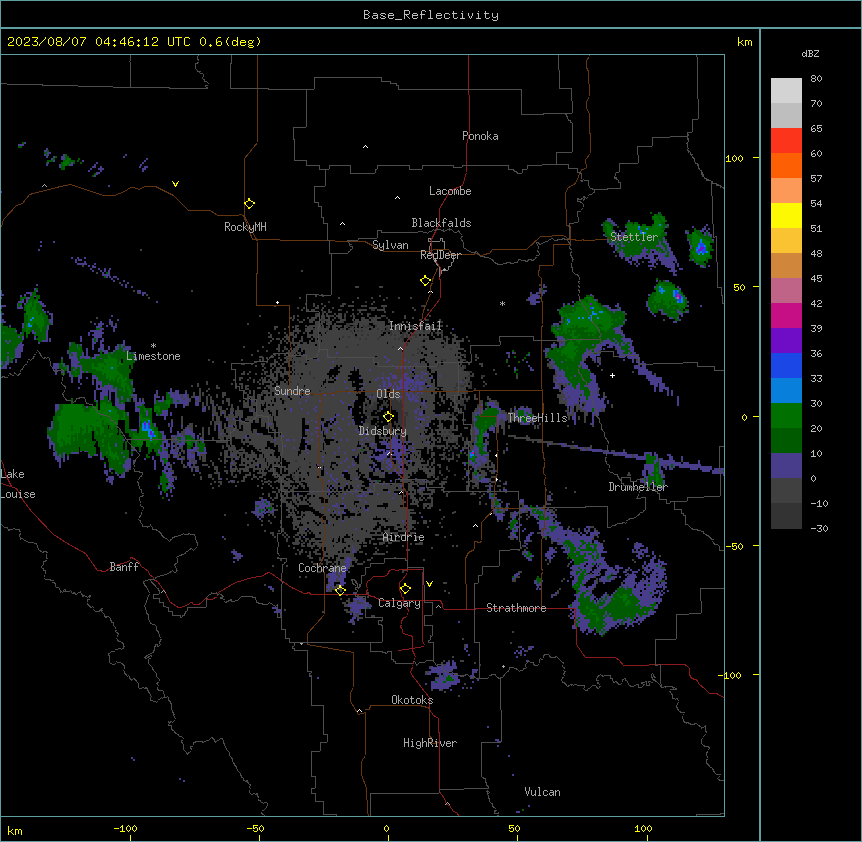862x842 pixels.
Task: Click the -50 tick on the bottom axis
Action: pos(256,828)
